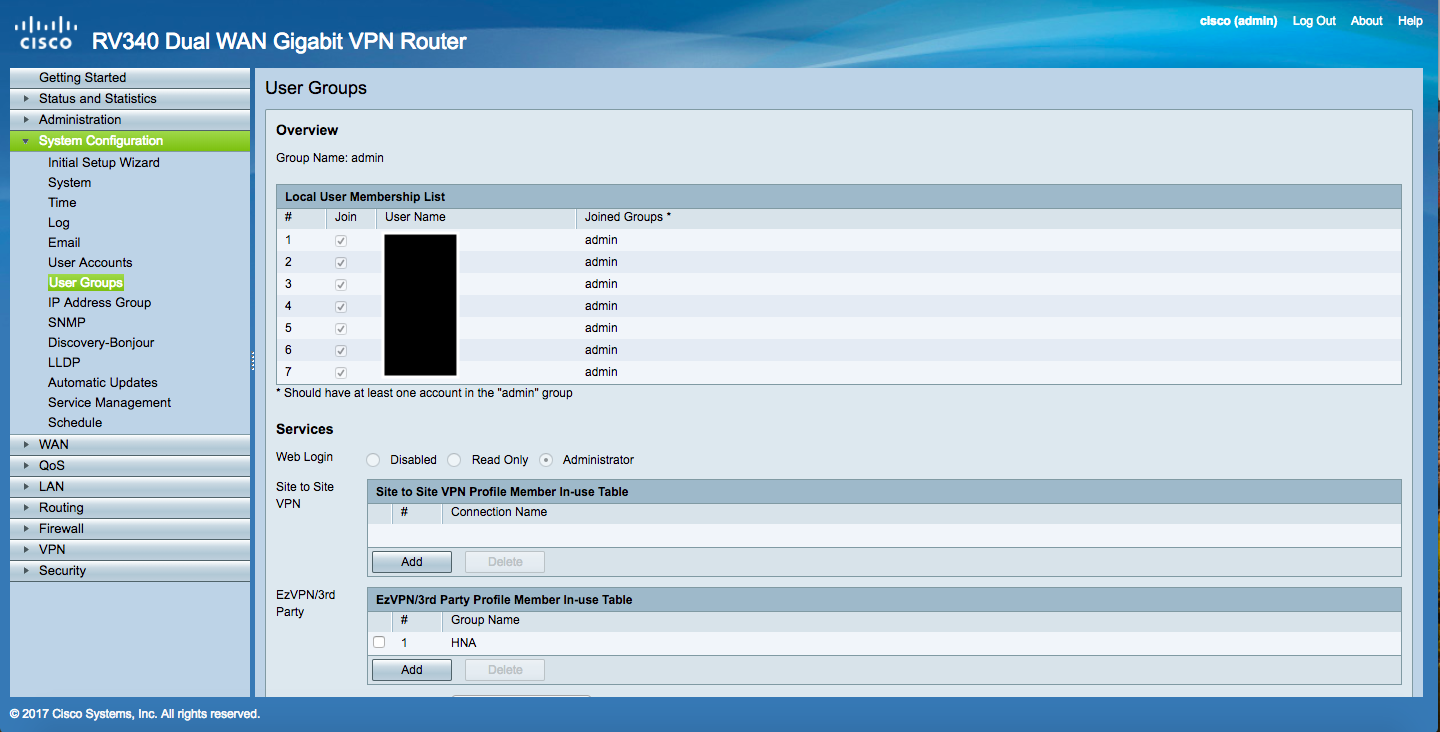Click the Cisco logo
The width and height of the screenshot is (1440, 732).
click(46, 33)
